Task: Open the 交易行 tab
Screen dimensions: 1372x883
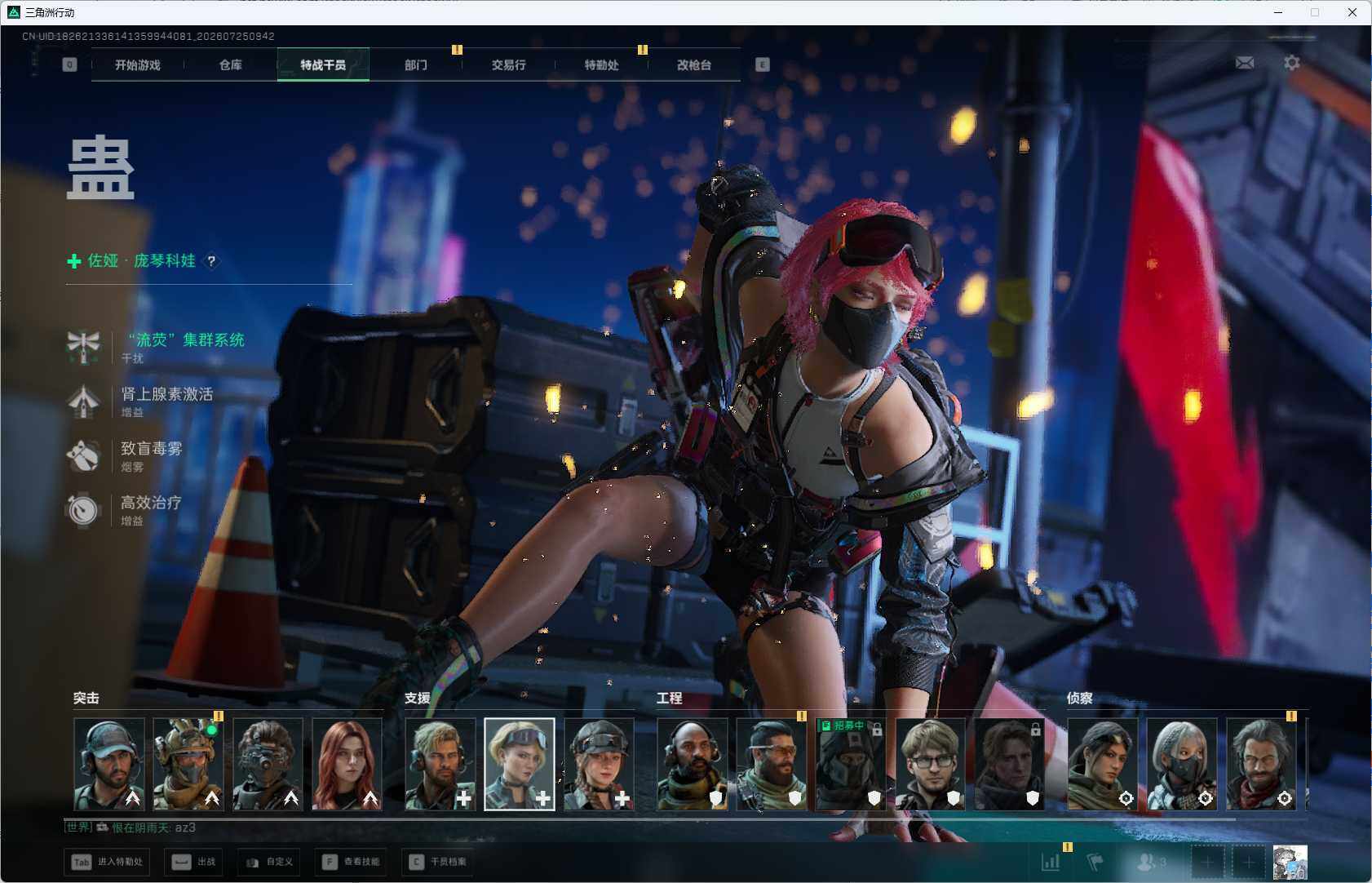Action: point(508,64)
